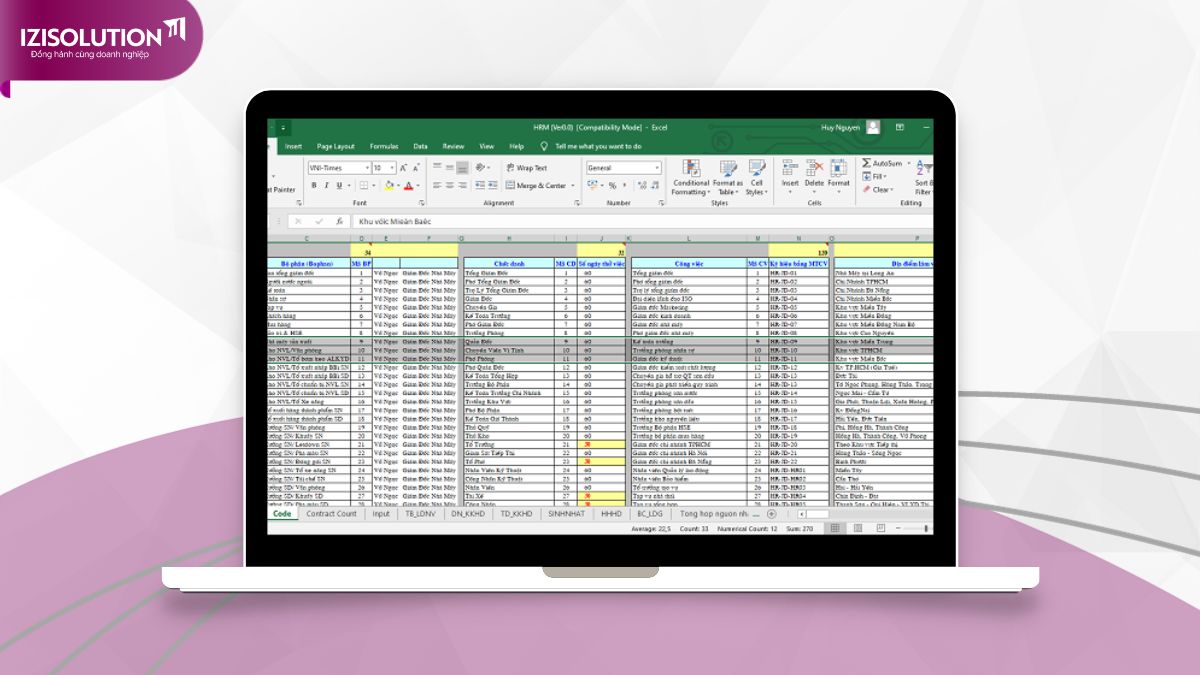This screenshot has width=1200, height=675.
Task: Expand the VNI-Times font name dropdown
Action: pos(367,168)
